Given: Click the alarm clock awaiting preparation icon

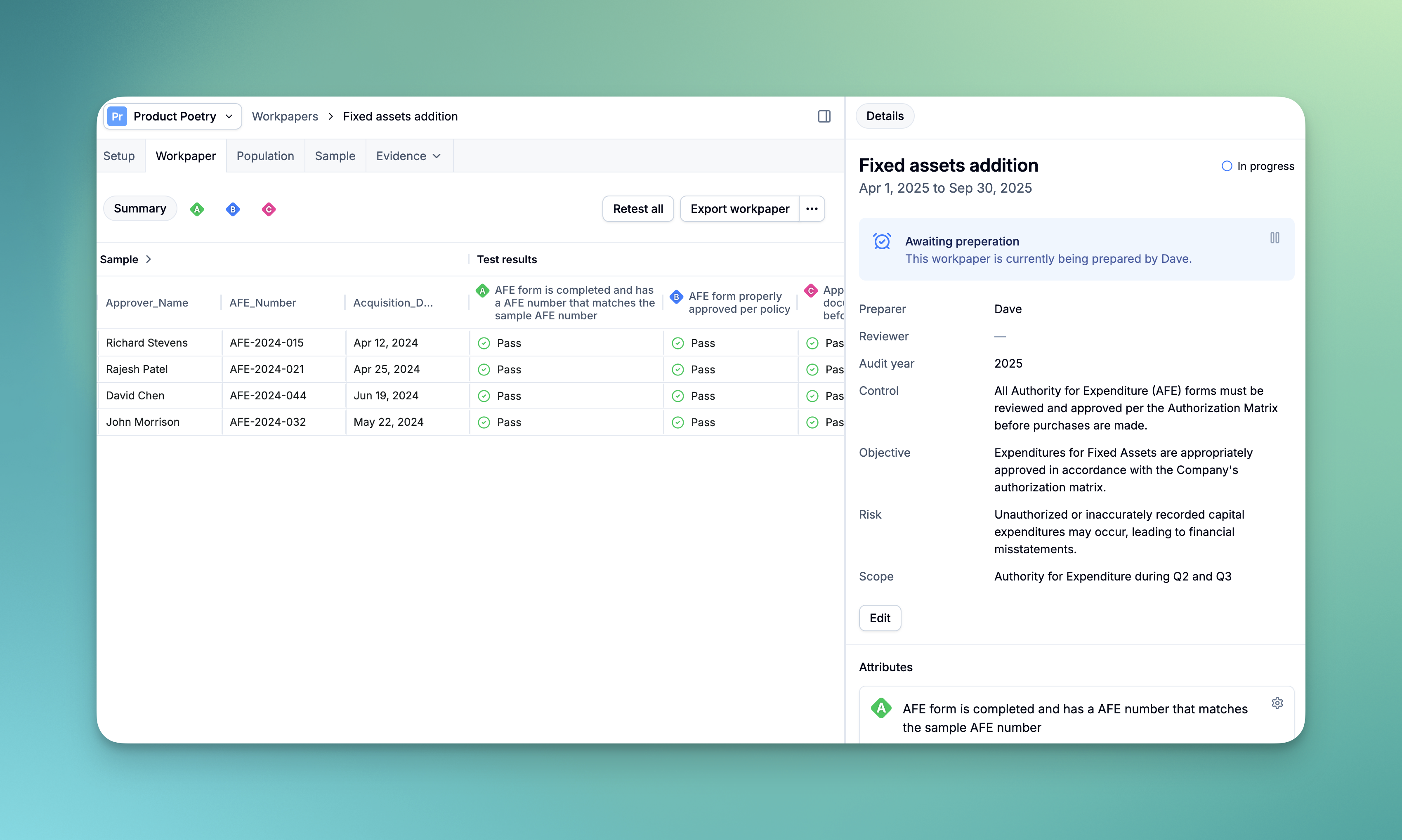Looking at the screenshot, I should pyautogui.click(x=882, y=242).
